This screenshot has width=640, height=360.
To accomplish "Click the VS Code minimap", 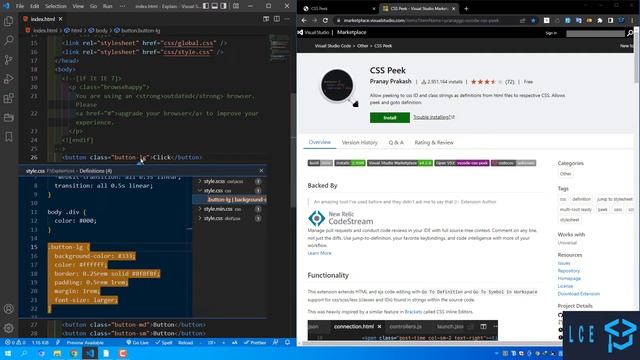I will pyautogui.click(x=279, y=48).
